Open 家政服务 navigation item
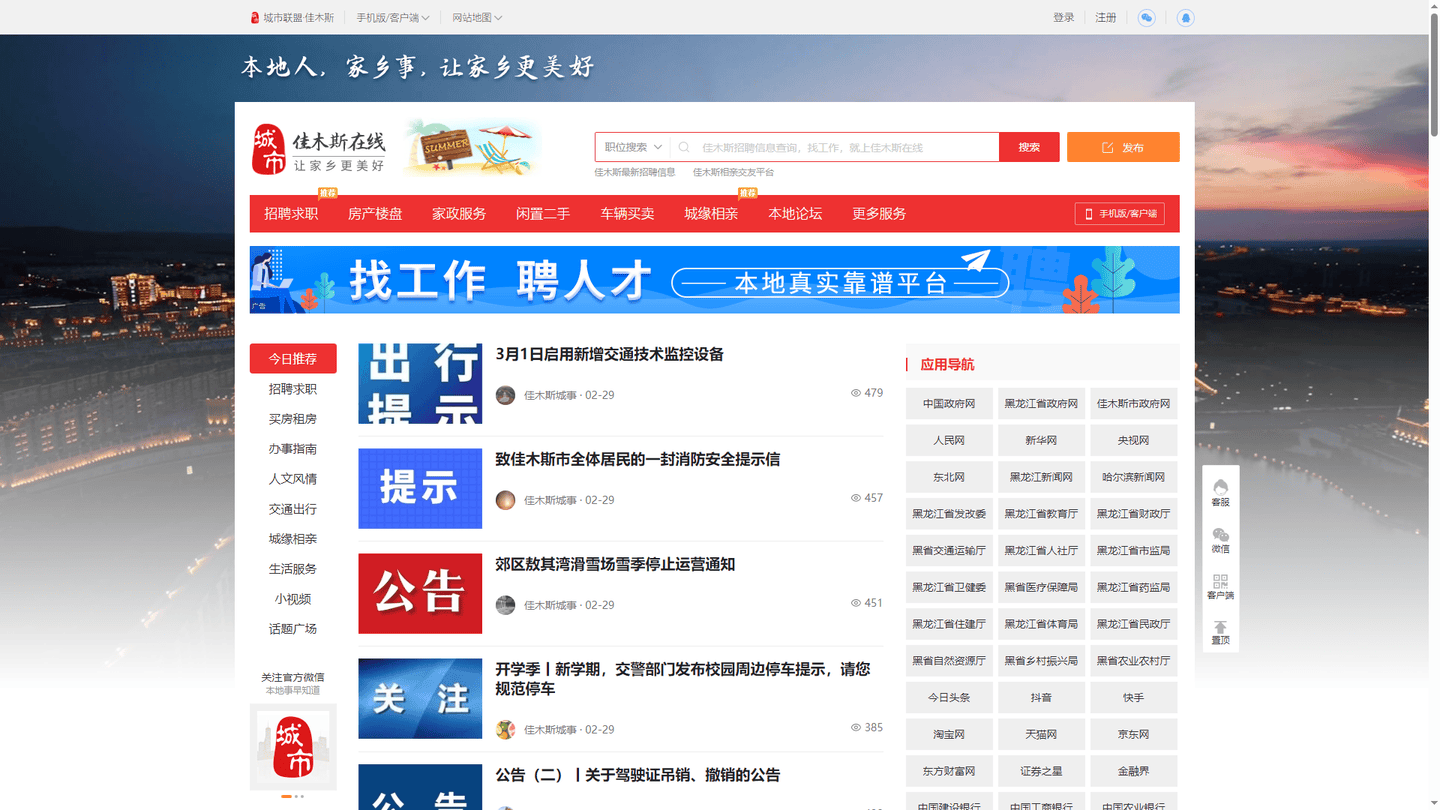 [x=459, y=214]
